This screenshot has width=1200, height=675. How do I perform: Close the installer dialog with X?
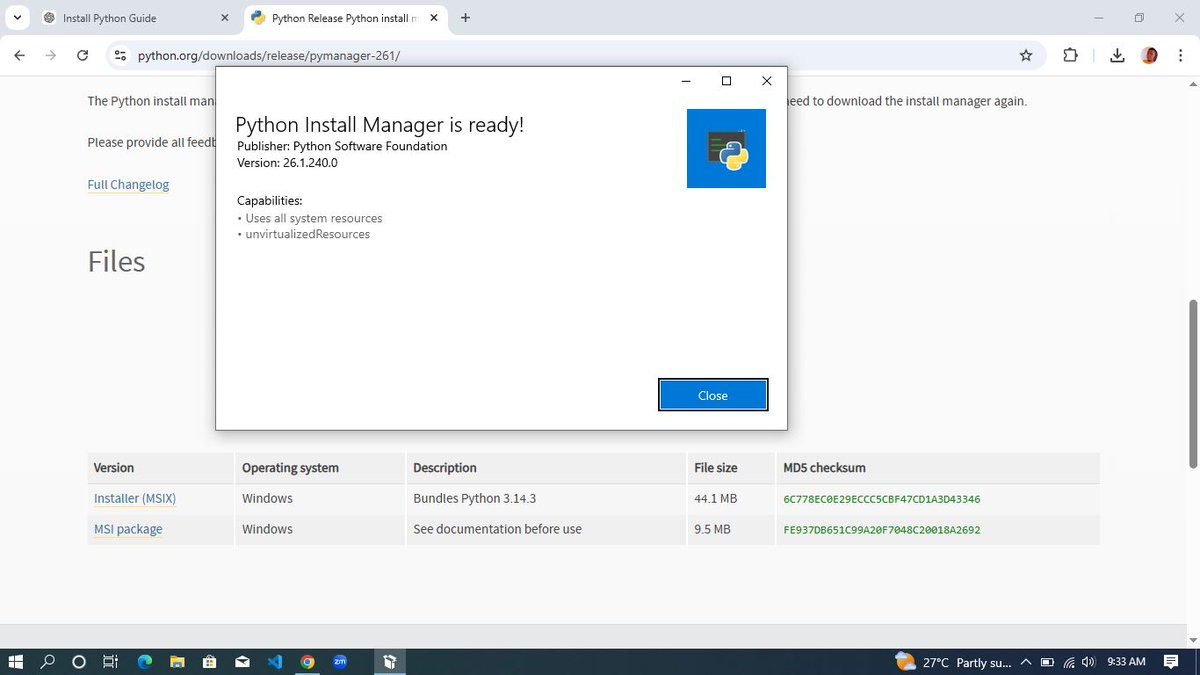coord(766,81)
